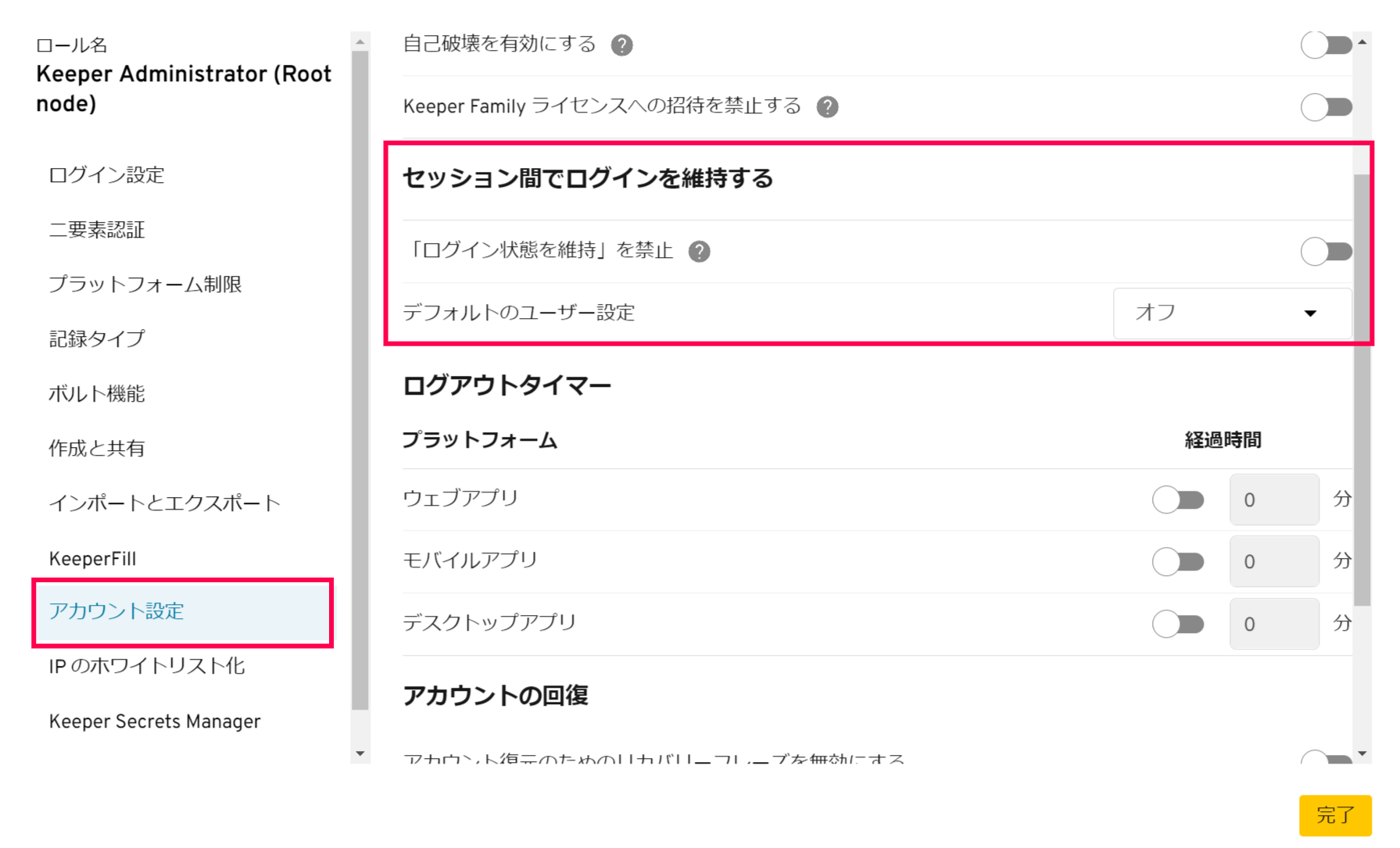Click the settings panel vertical scrollbar thumb
The height and width of the screenshot is (848, 1400).
[x=1362, y=389]
